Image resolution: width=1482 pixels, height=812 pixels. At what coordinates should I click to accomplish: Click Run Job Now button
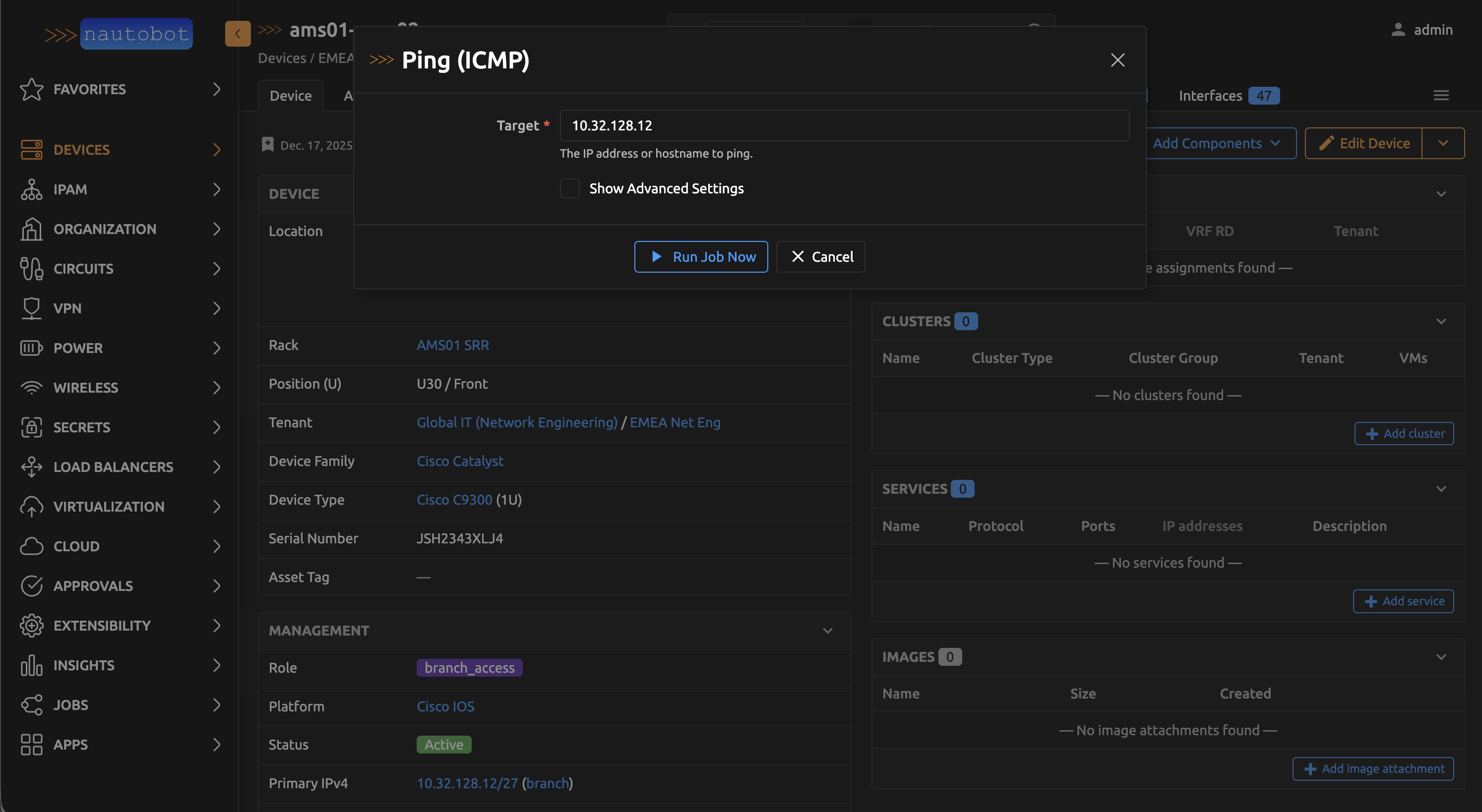(x=701, y=257)
